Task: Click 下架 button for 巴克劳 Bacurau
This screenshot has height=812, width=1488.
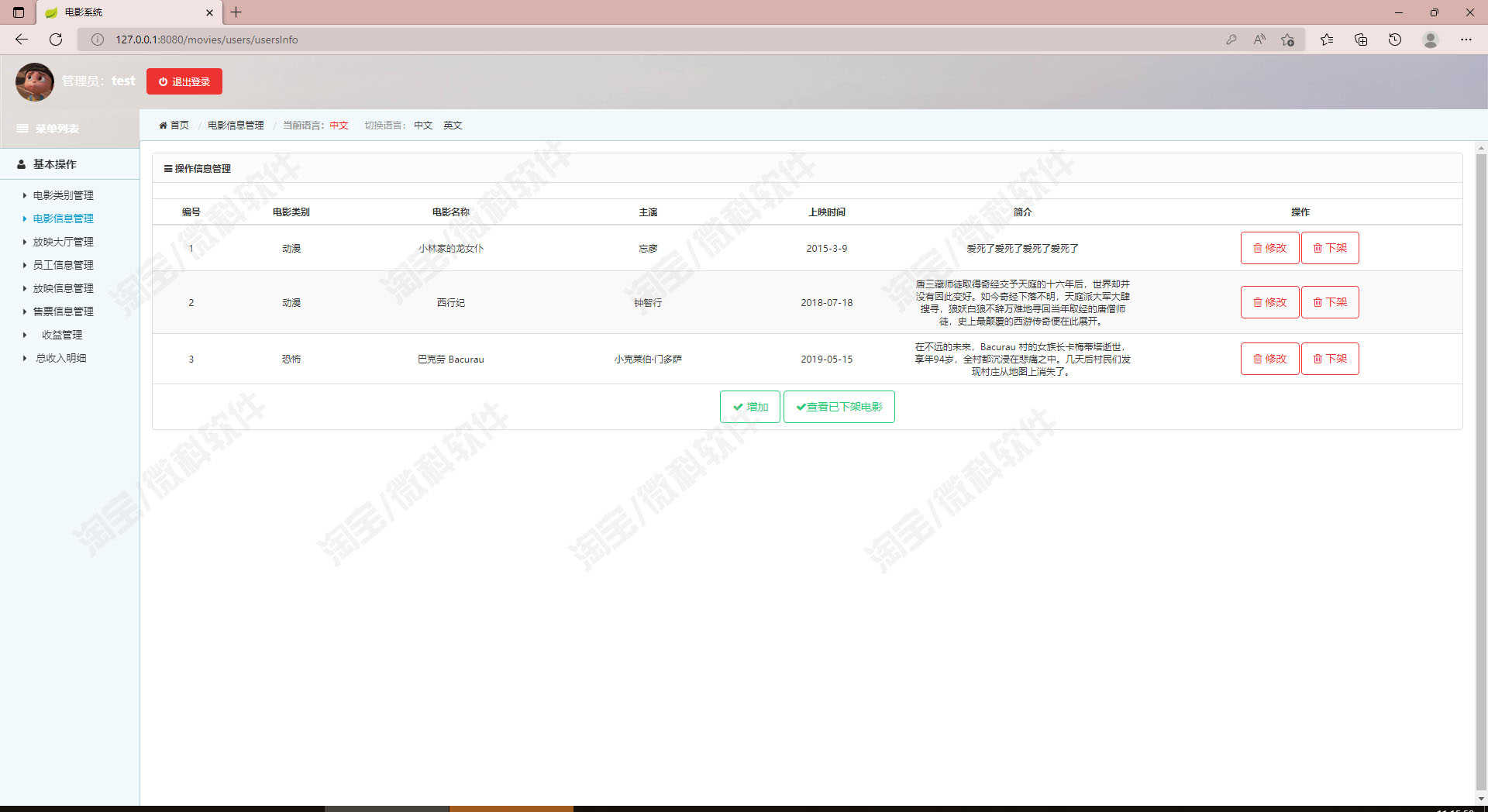Action: coord(1330,359)
